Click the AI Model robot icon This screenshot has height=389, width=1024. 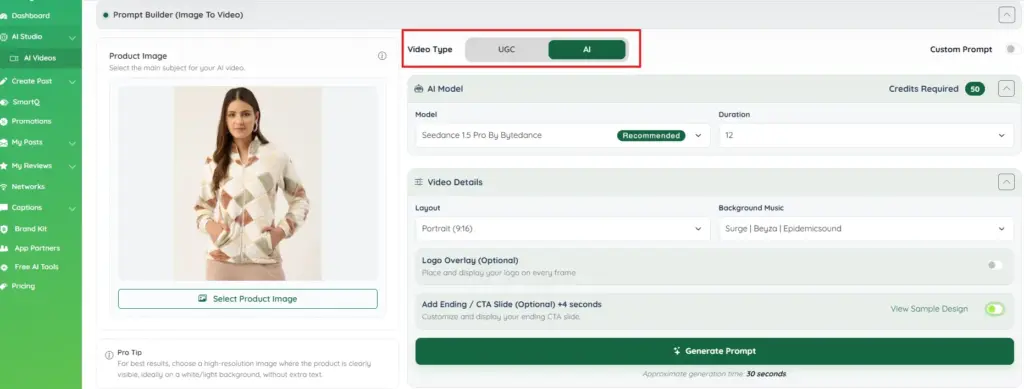pos(419,89)
